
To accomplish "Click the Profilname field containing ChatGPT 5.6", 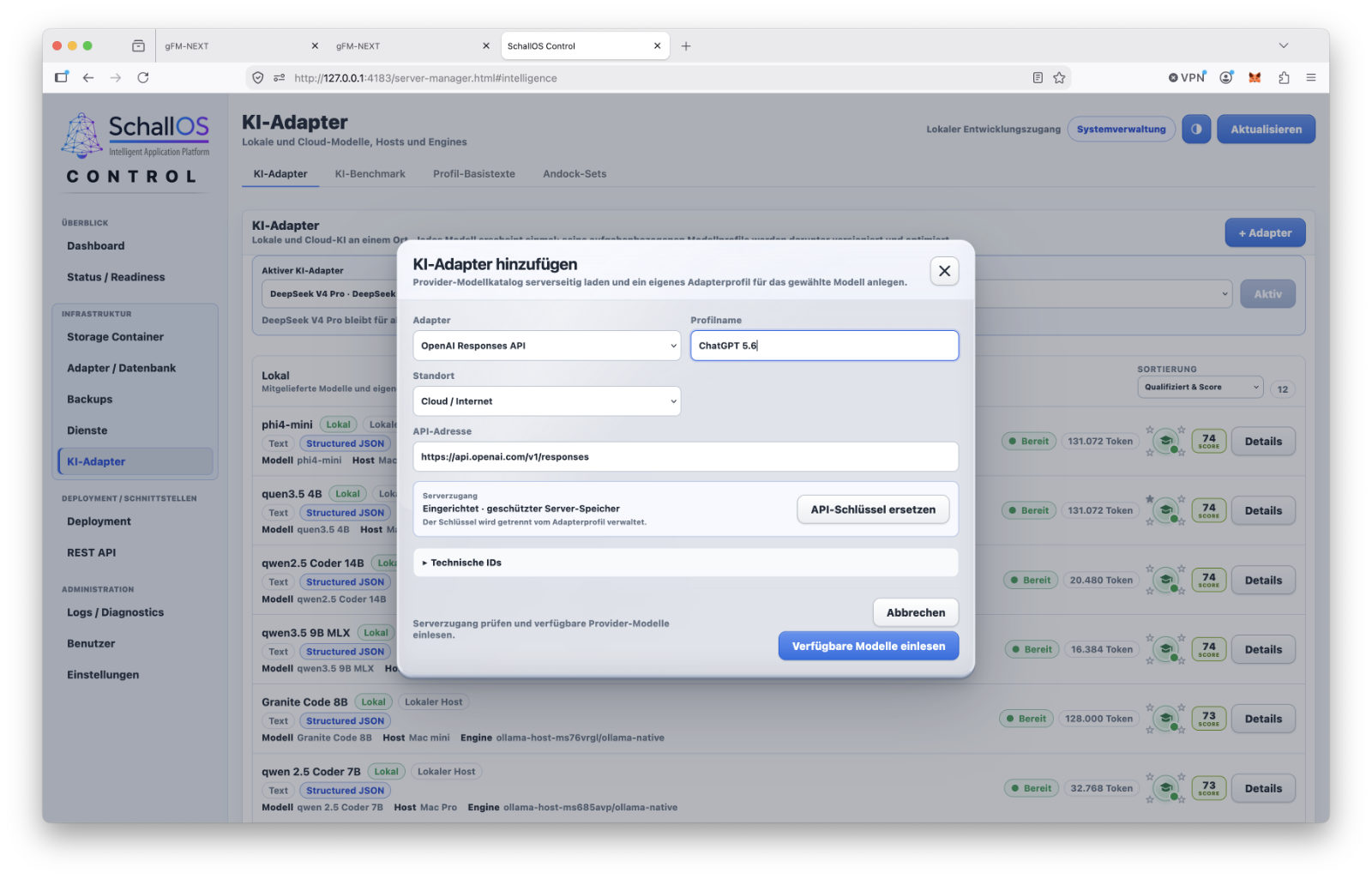I will pyautogui.click(x=824, y=346).
